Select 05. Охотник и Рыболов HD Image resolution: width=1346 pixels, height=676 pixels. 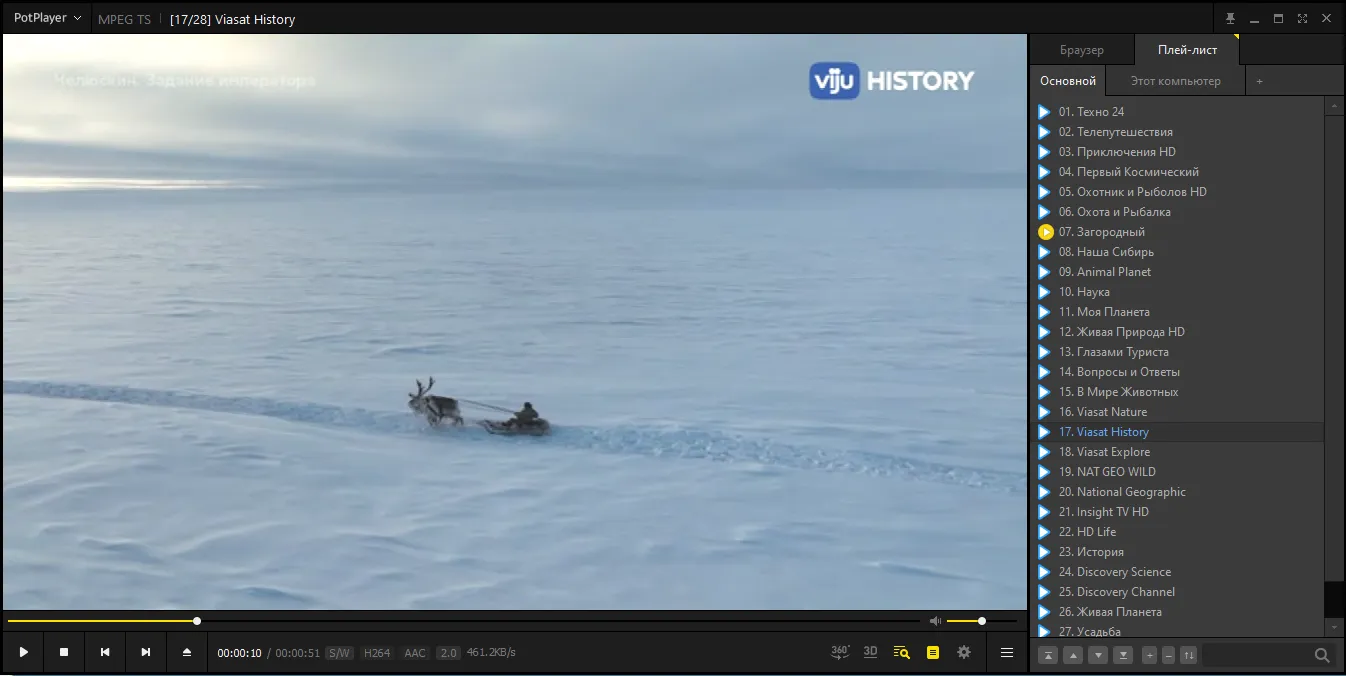click(1177, 192)
